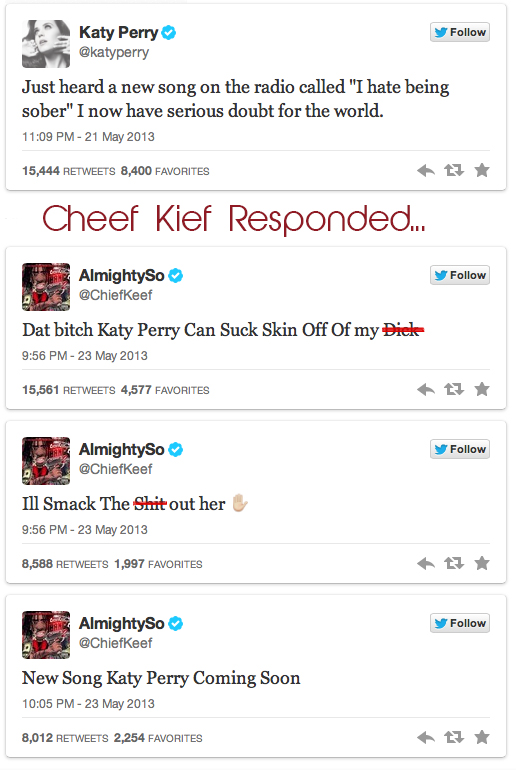Follow AlmightySo in the last tweet
Viewport: 516px width, 770px height.
click(x=460, y=623)
